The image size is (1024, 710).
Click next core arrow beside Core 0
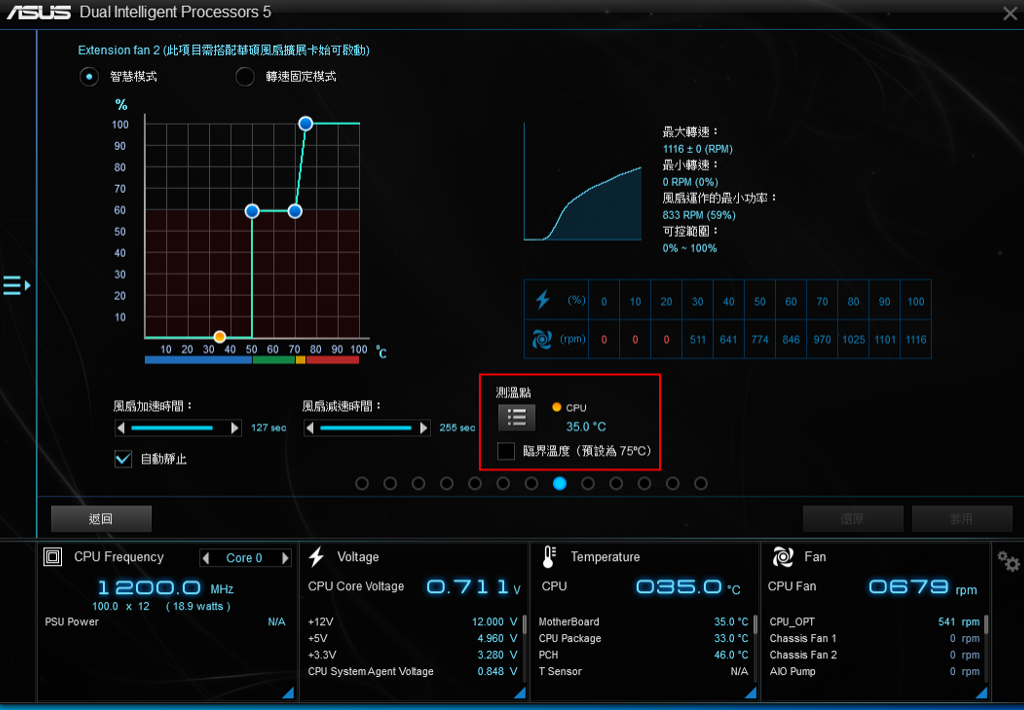(285, 558)
